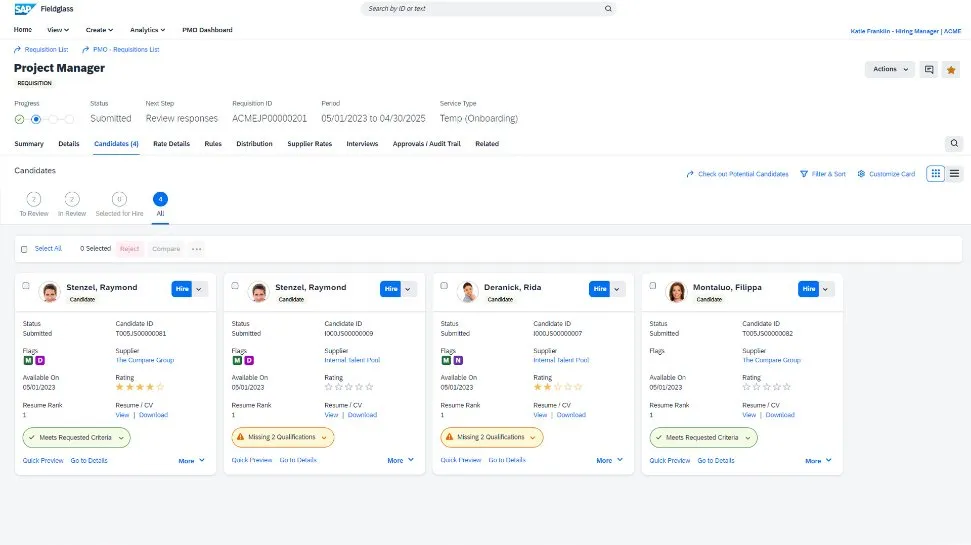Switch to list view icon
The image size is (971, 545).
pos(954,174)
